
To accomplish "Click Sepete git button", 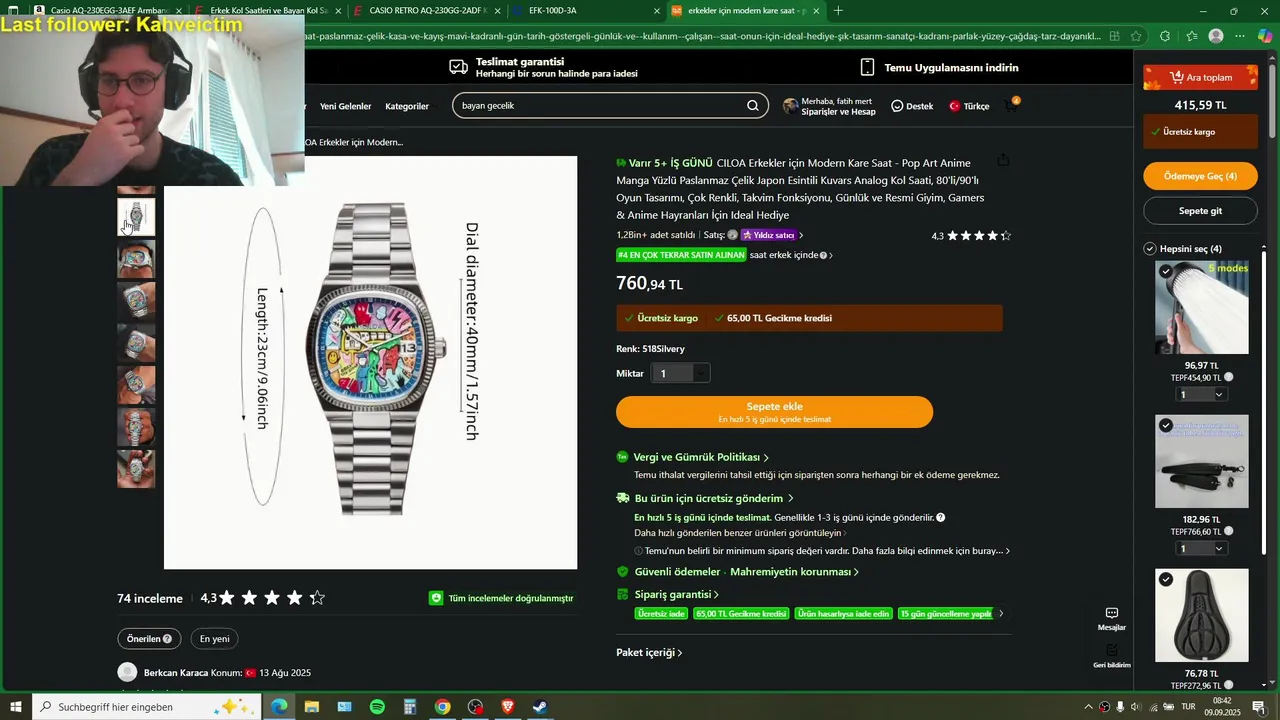I will (1200, 211).
